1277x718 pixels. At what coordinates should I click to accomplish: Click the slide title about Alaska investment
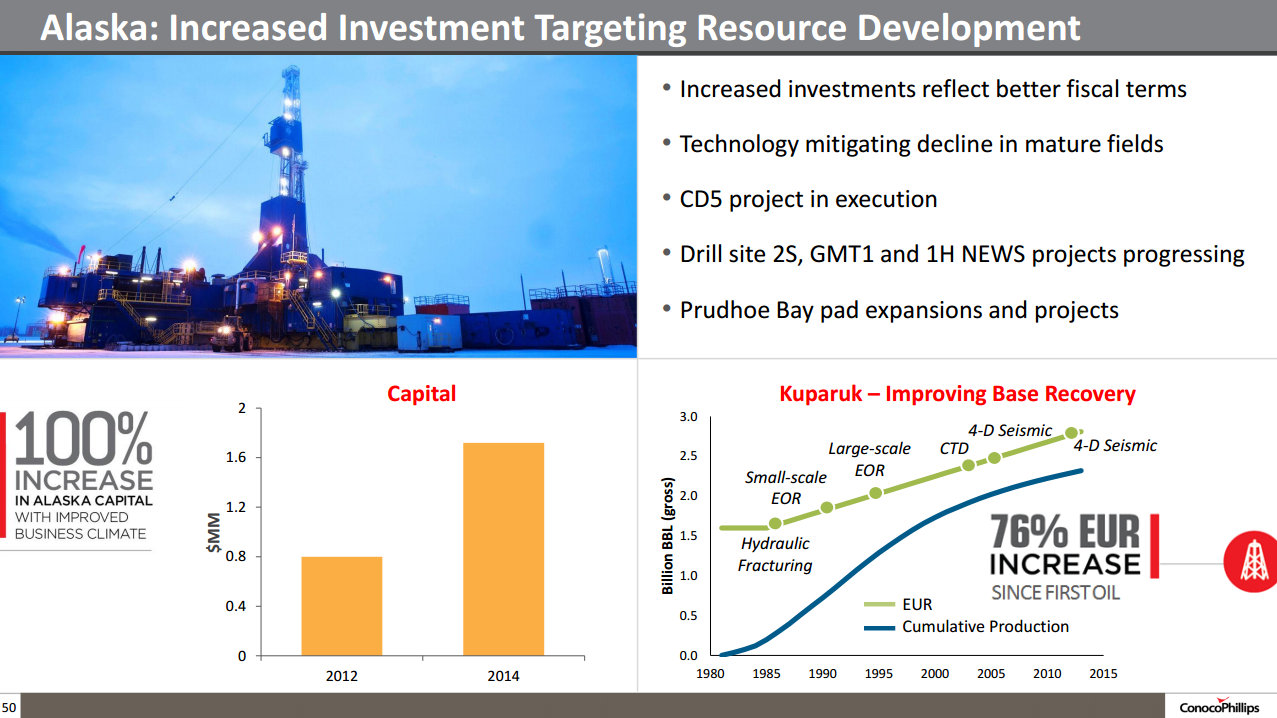[x=560, y=27]
